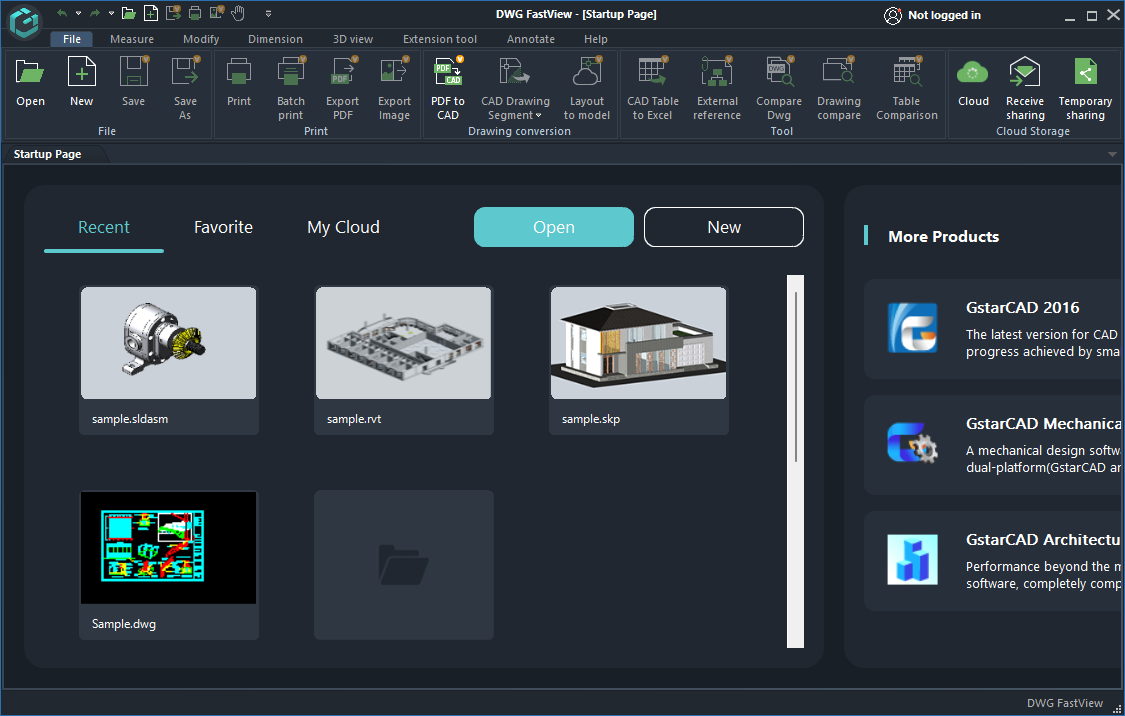Screen dimensions: 1125x716
Task: Open the Dimension ribbon tab
Action: [276, 39]
